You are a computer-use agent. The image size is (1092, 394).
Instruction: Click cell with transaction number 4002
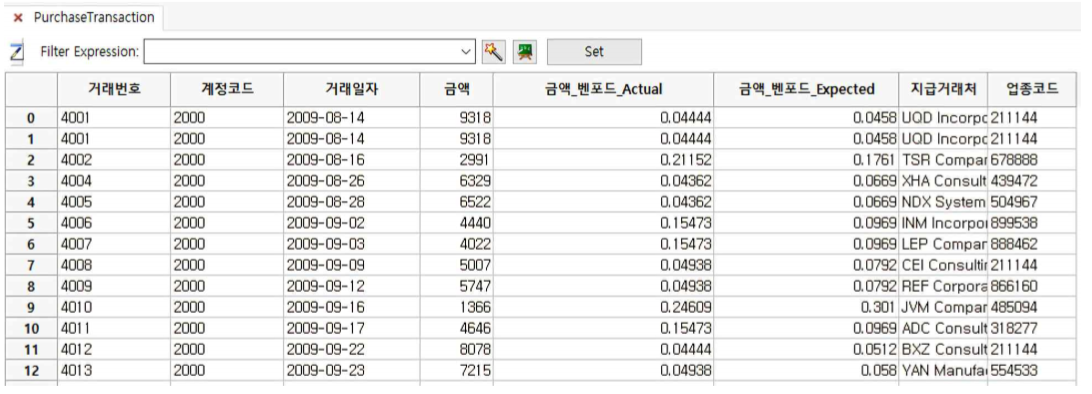point(114,160)
